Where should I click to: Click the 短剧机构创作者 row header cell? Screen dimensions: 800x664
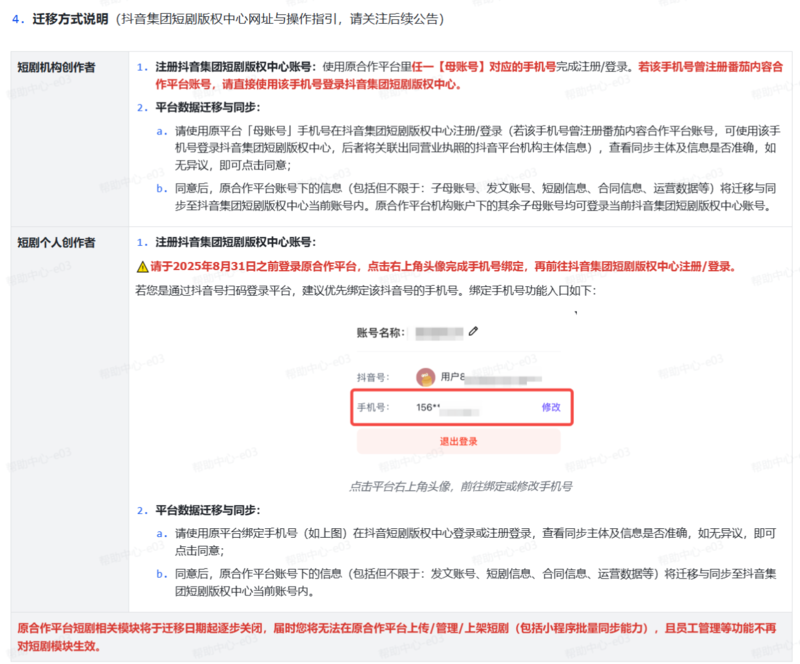pos(57,67)
